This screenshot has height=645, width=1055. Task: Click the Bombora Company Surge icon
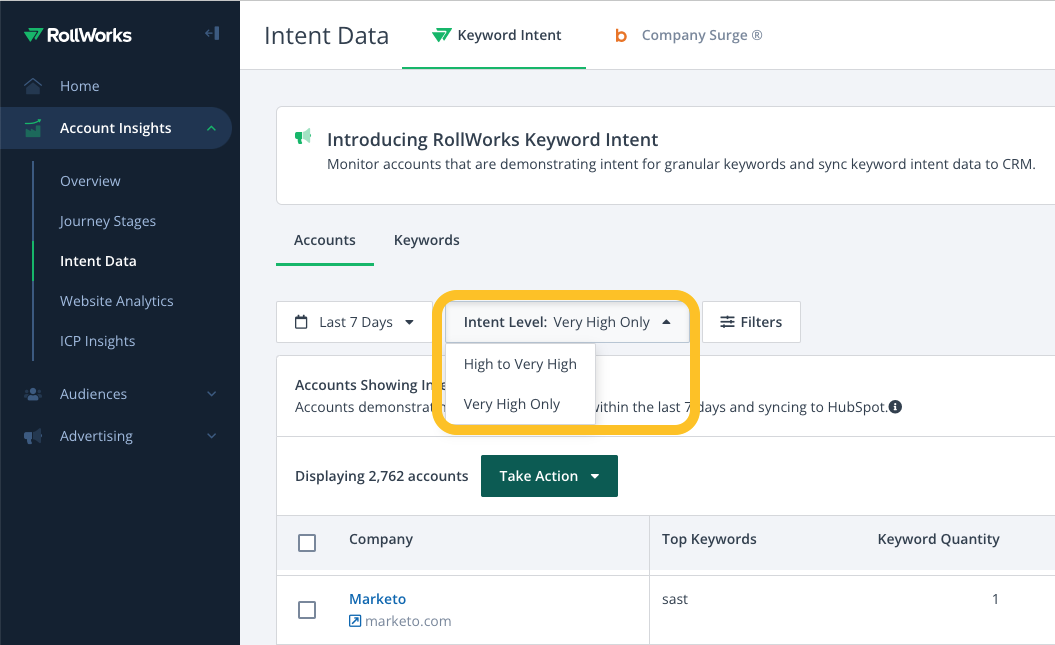(x=621, y=36)
